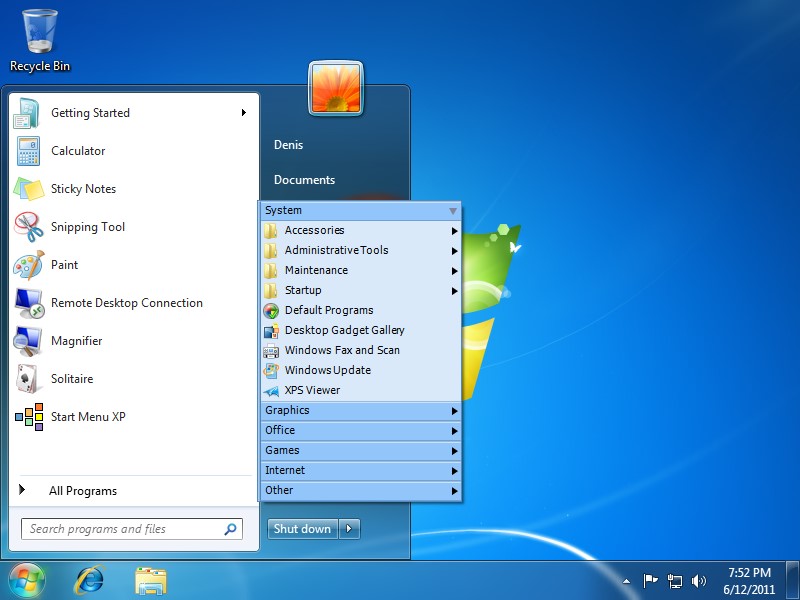Select the Start Menu XP text label
This screenshot has width=800, height=600.
(88, 417)
